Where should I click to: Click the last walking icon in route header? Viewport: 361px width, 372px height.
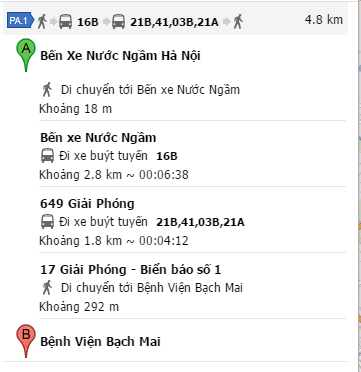point(238,22)
